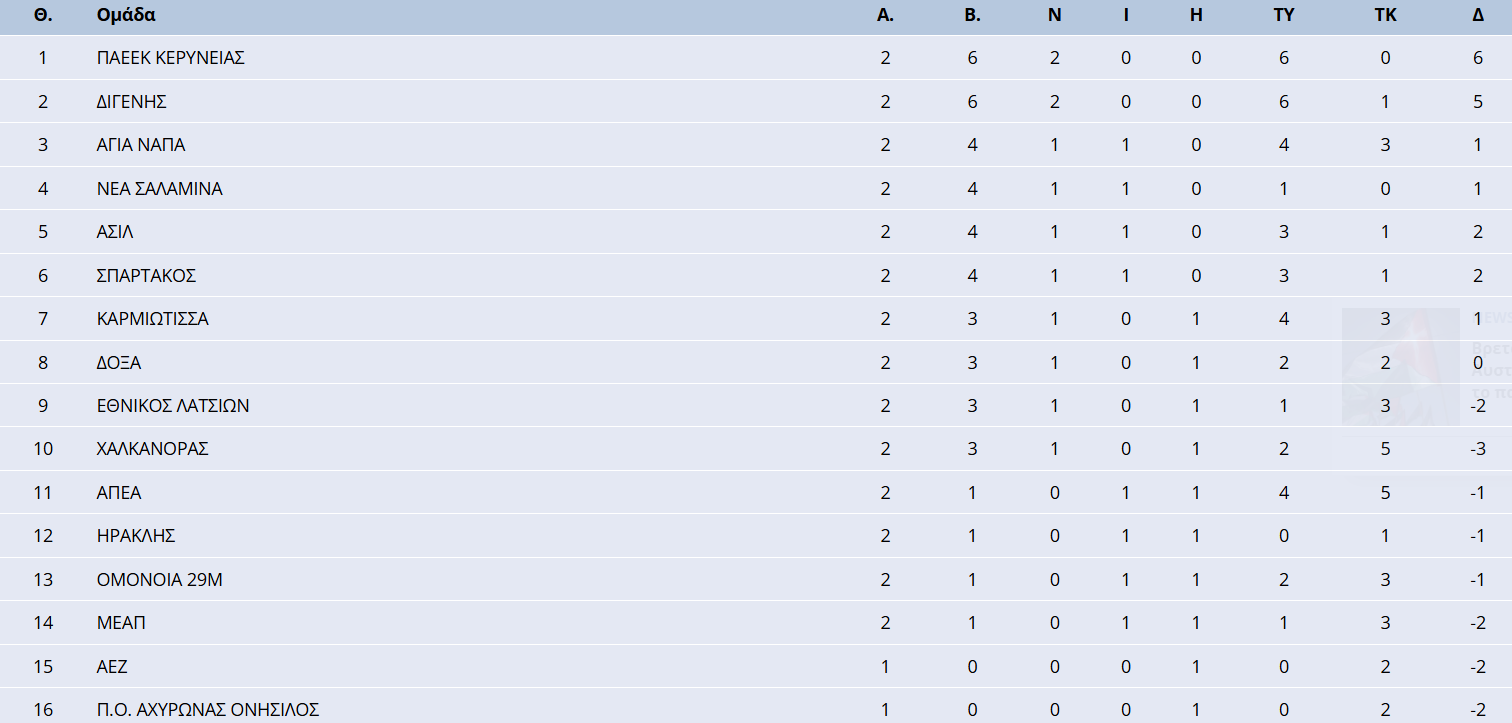
Task: Select the ΑΣΙΛ team name
Action: click(x=114, y=232)
